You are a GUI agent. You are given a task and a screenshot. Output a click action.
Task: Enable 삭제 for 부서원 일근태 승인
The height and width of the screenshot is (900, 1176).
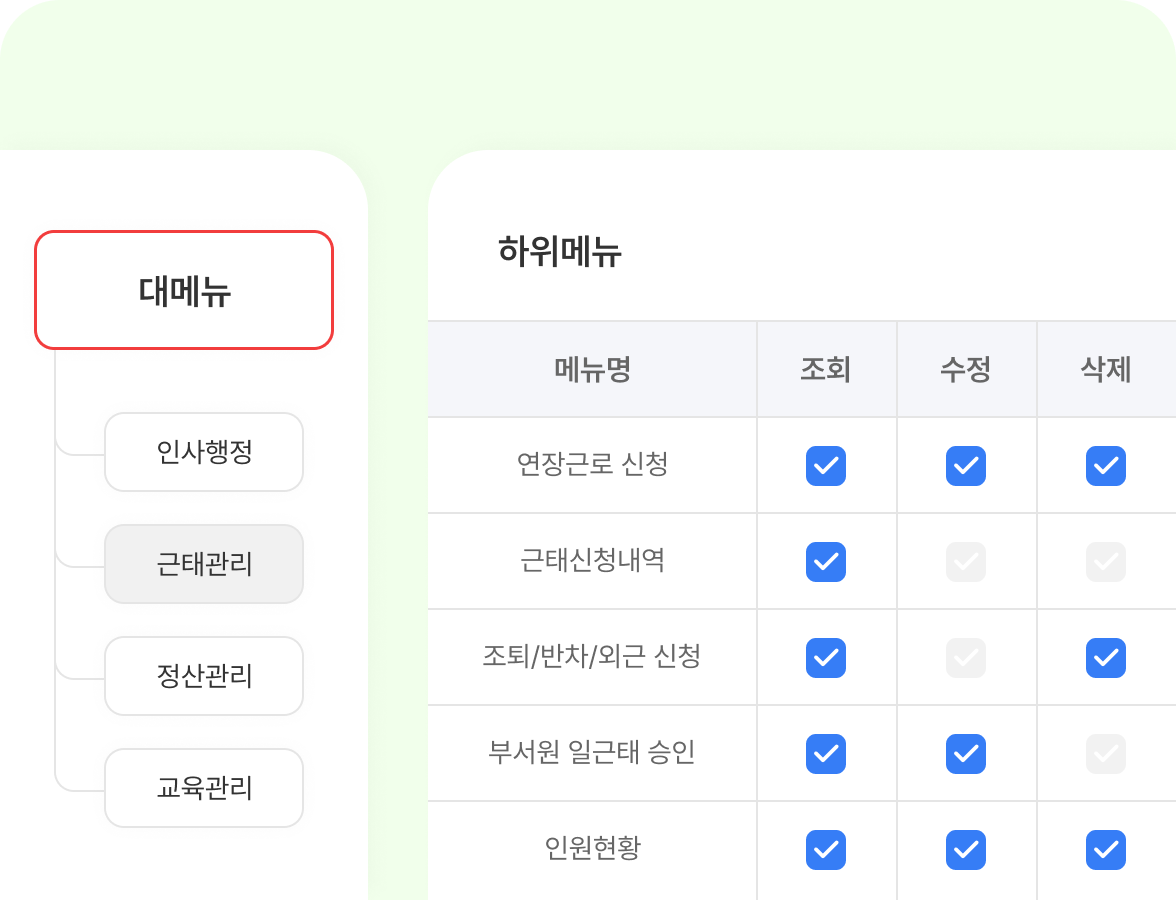pos(1105,753)
